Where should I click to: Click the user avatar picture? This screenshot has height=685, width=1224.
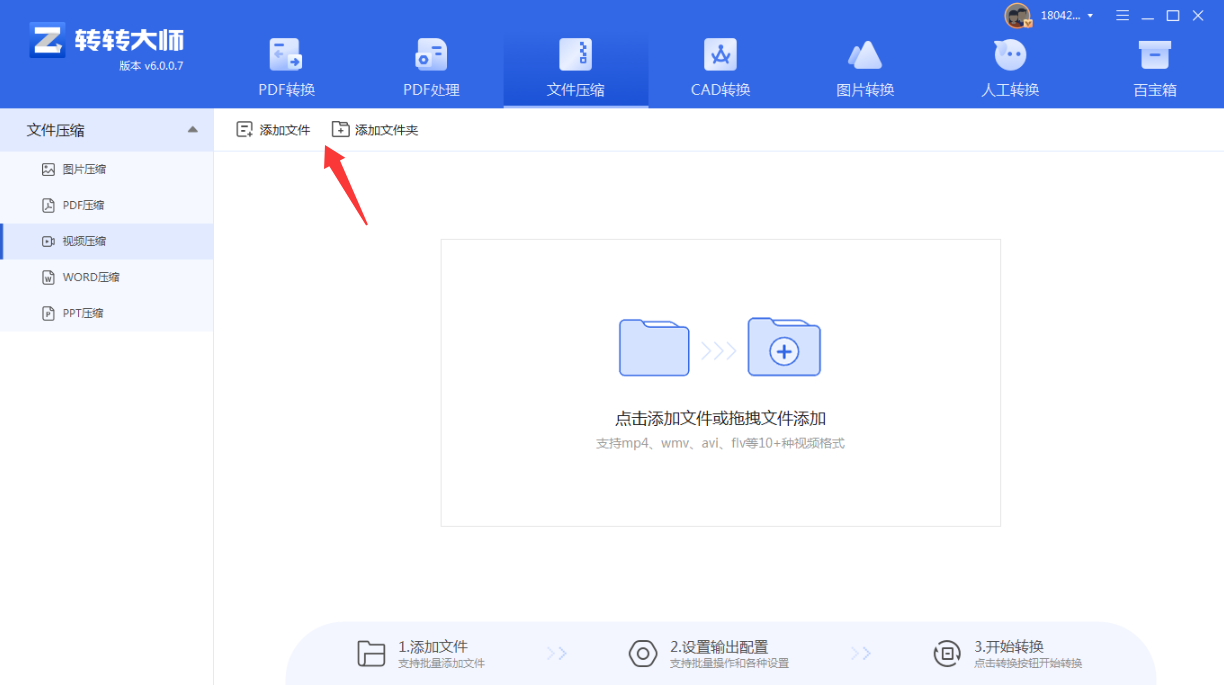1017,15
